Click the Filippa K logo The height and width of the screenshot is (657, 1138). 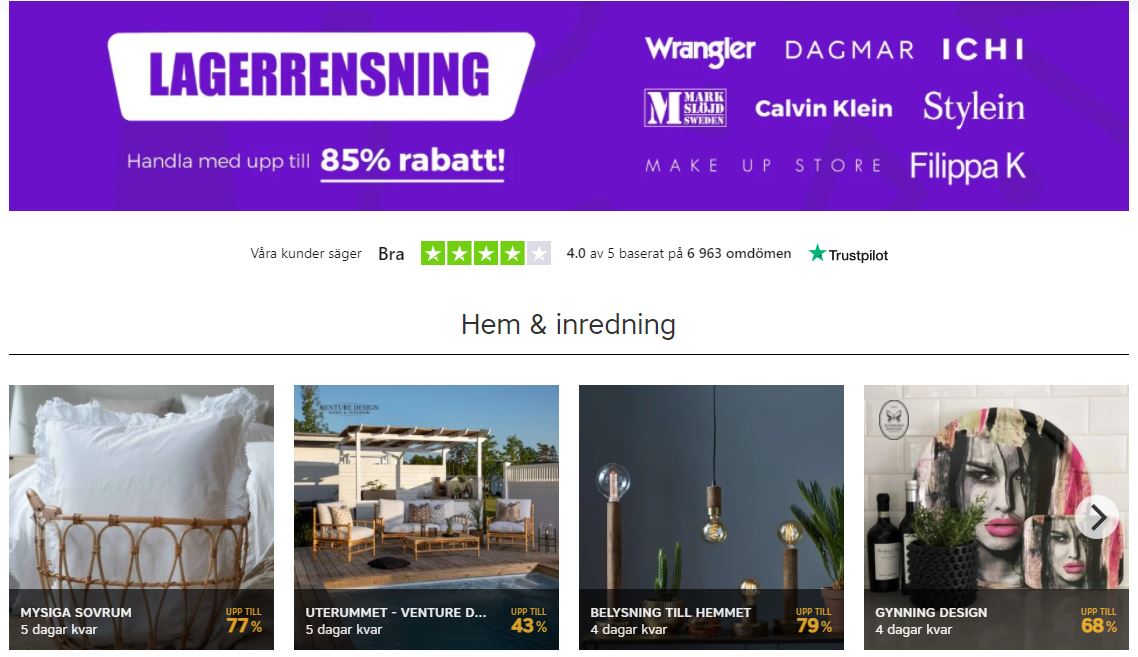(967, 166)
